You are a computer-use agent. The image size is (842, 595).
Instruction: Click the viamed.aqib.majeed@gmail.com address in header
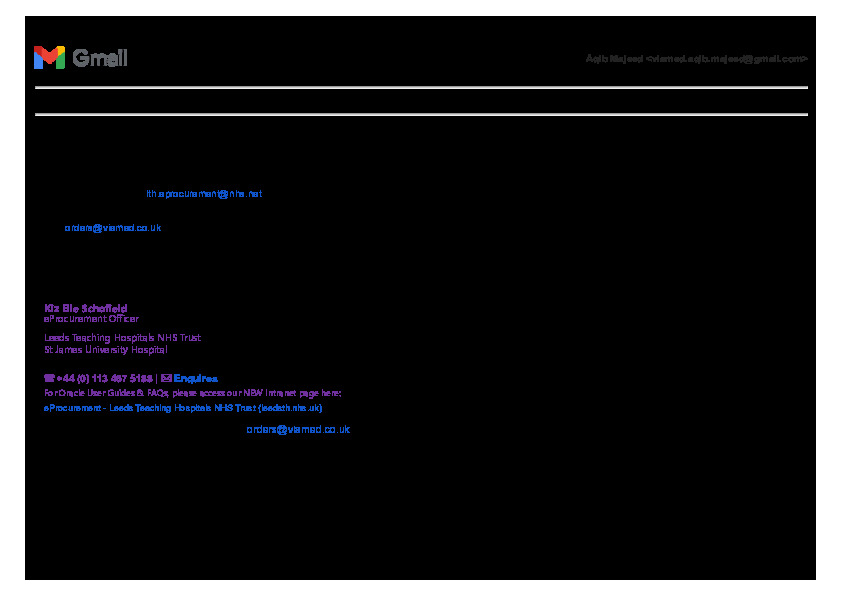click(727, 59)
